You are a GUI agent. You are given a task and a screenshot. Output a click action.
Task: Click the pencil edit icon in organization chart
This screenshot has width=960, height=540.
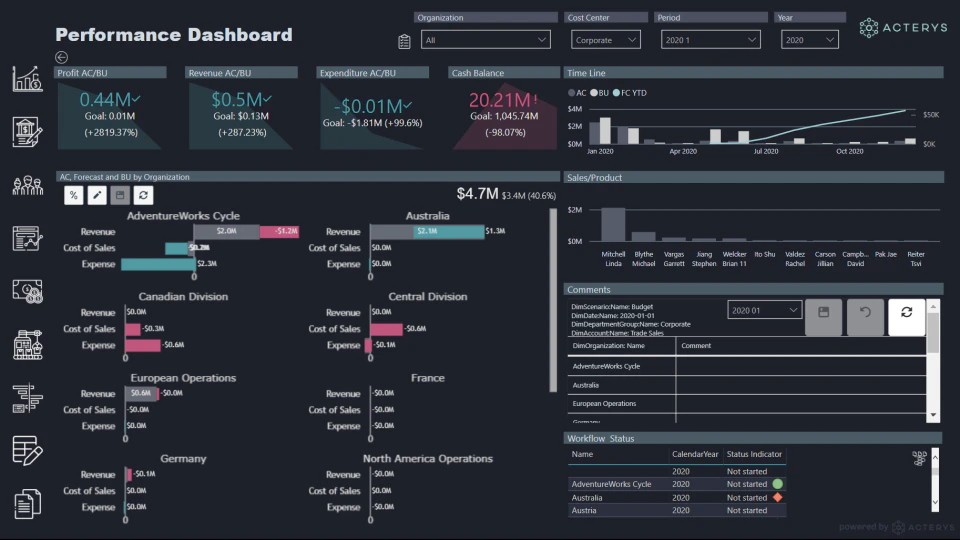coord(97,195)
